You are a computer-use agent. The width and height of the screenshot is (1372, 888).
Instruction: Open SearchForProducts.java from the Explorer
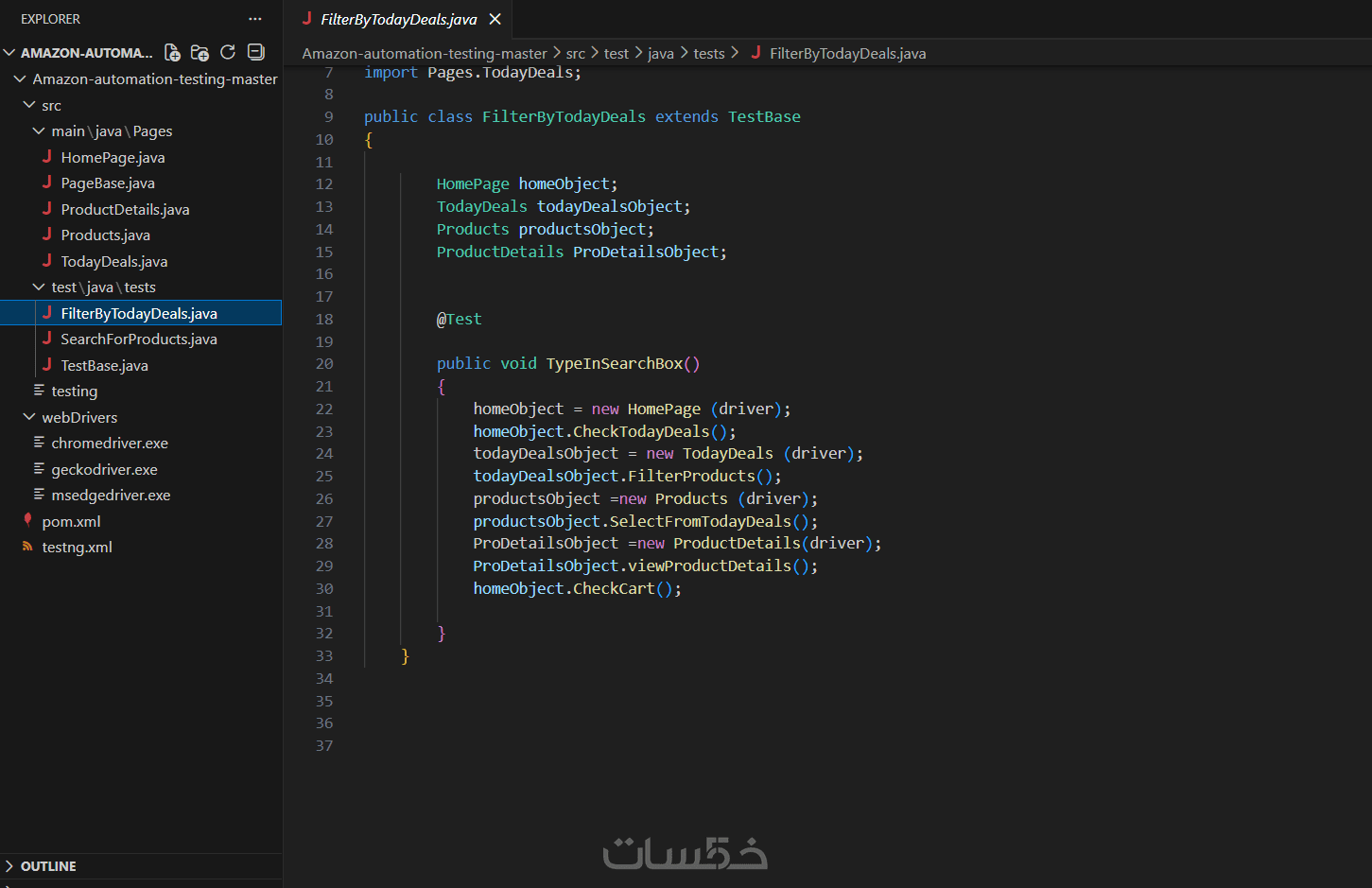tap(141, 340)
